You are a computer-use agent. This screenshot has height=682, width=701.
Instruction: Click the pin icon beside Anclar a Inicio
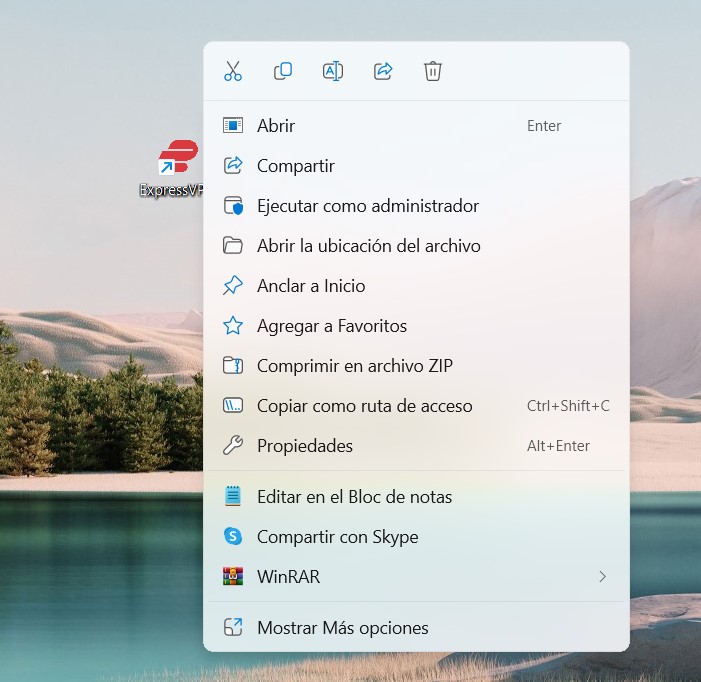click(x=233, y=286)
